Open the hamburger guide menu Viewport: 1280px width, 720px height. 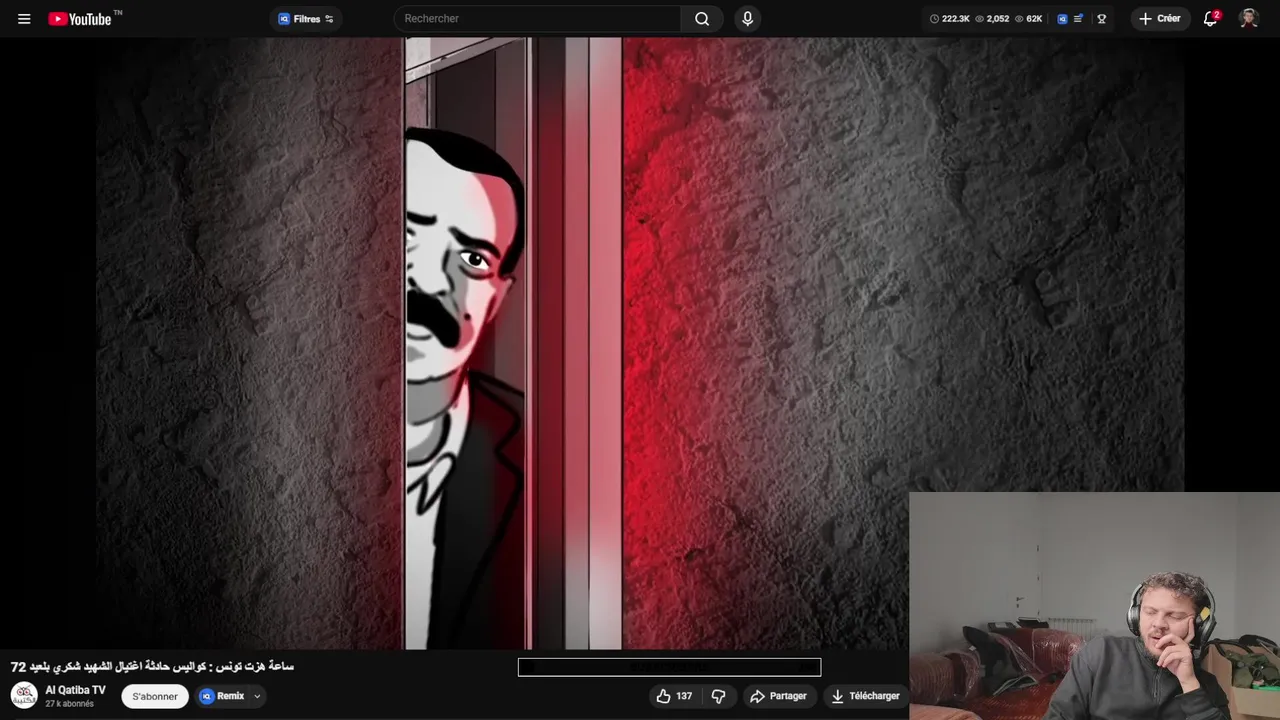(x=24, y=19)
